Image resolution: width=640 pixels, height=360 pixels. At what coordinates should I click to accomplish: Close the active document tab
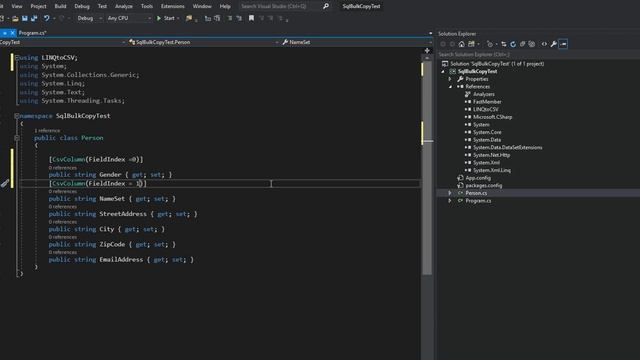13,33
